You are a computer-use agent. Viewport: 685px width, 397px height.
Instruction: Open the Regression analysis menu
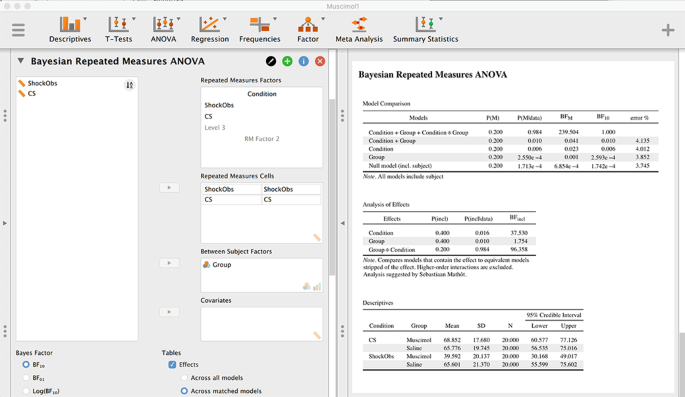click(210, 30)
